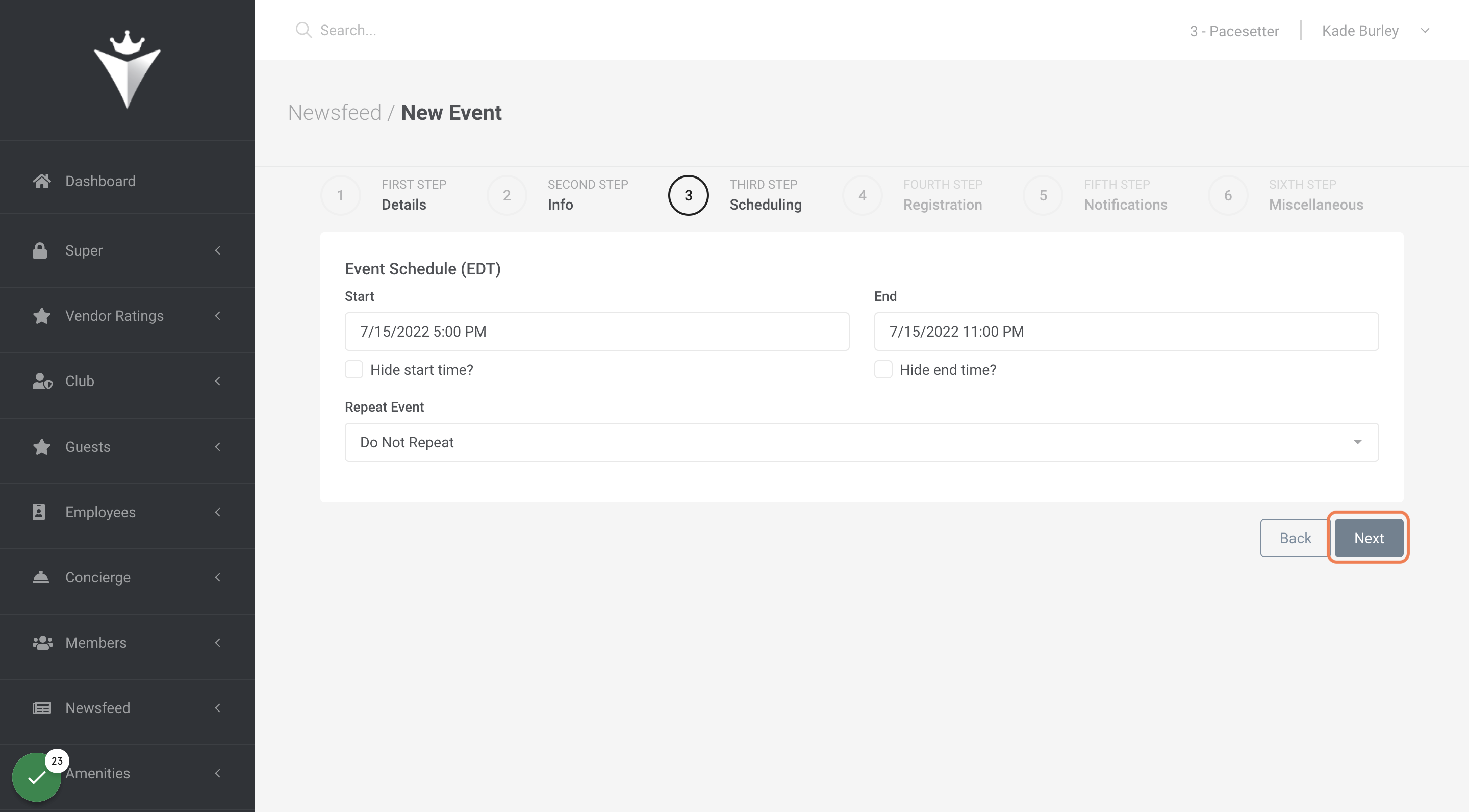The width and height of the screenshot is (1469, 812).
Task: Click the Club user-shield icon
Action: [x=42, y=381]
